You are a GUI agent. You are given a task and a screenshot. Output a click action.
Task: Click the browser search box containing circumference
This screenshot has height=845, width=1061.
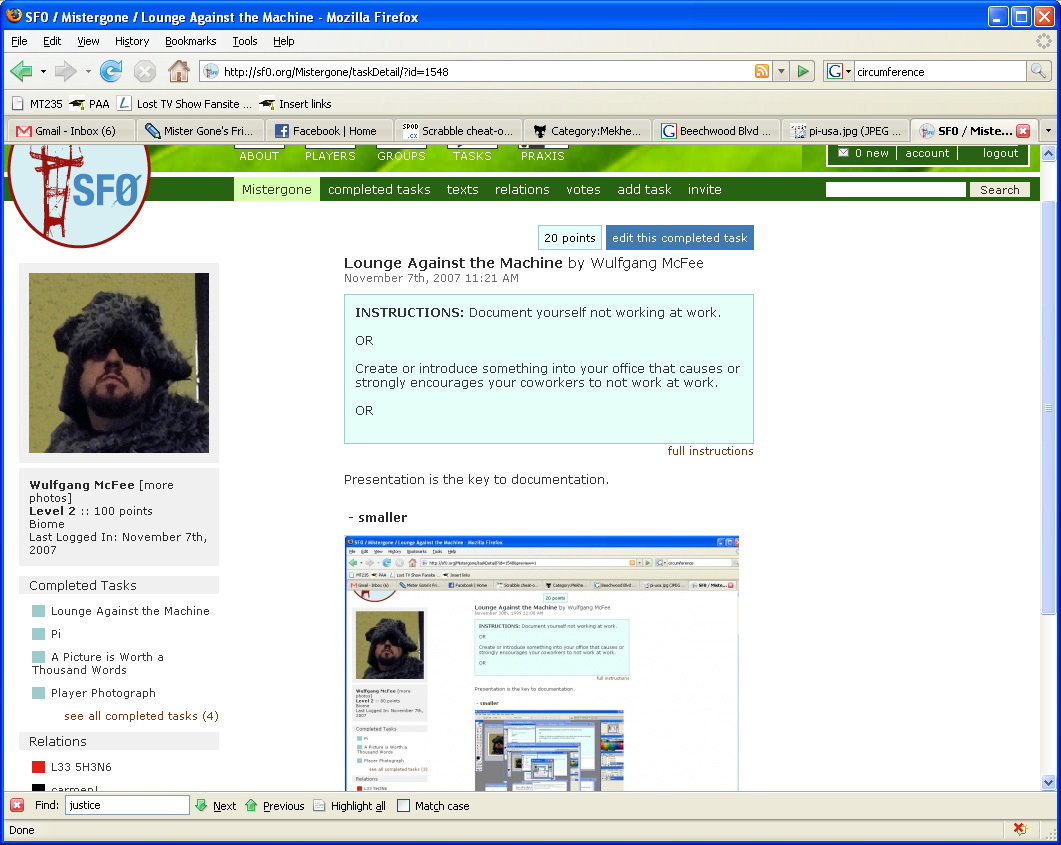point(939,71)
